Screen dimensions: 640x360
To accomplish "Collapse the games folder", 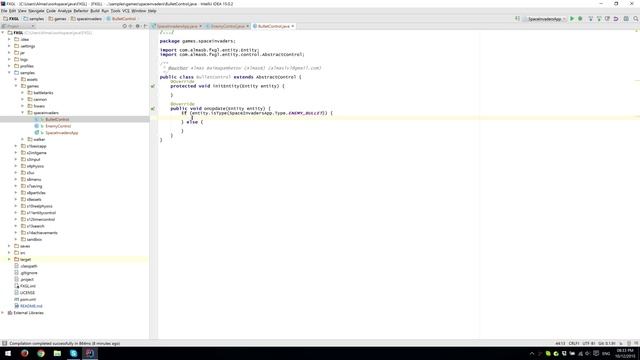I will click(16, 86).
